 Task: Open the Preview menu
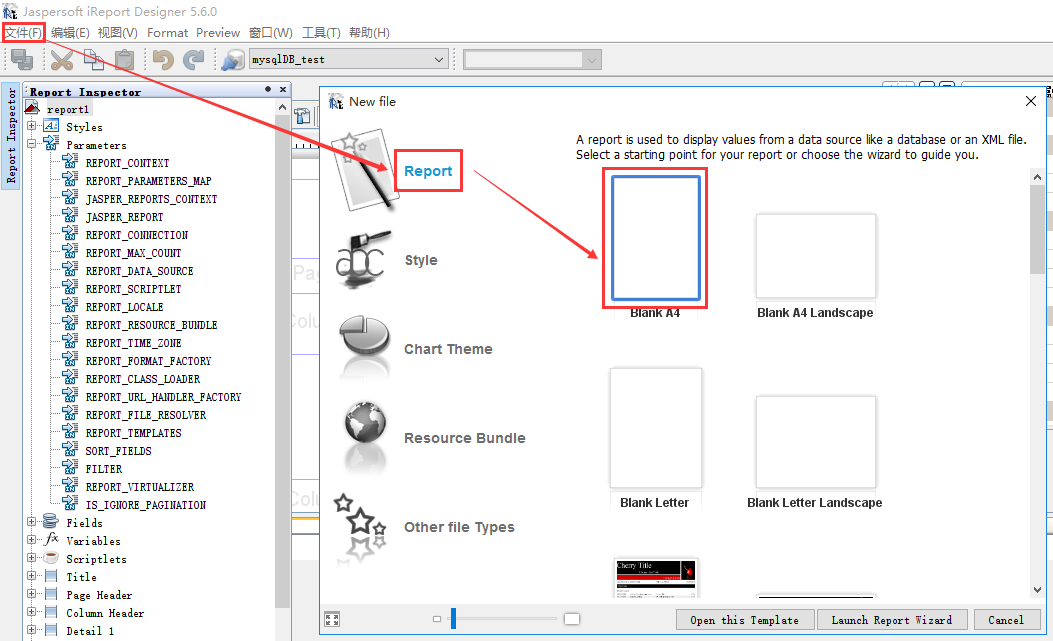point(218,32)
